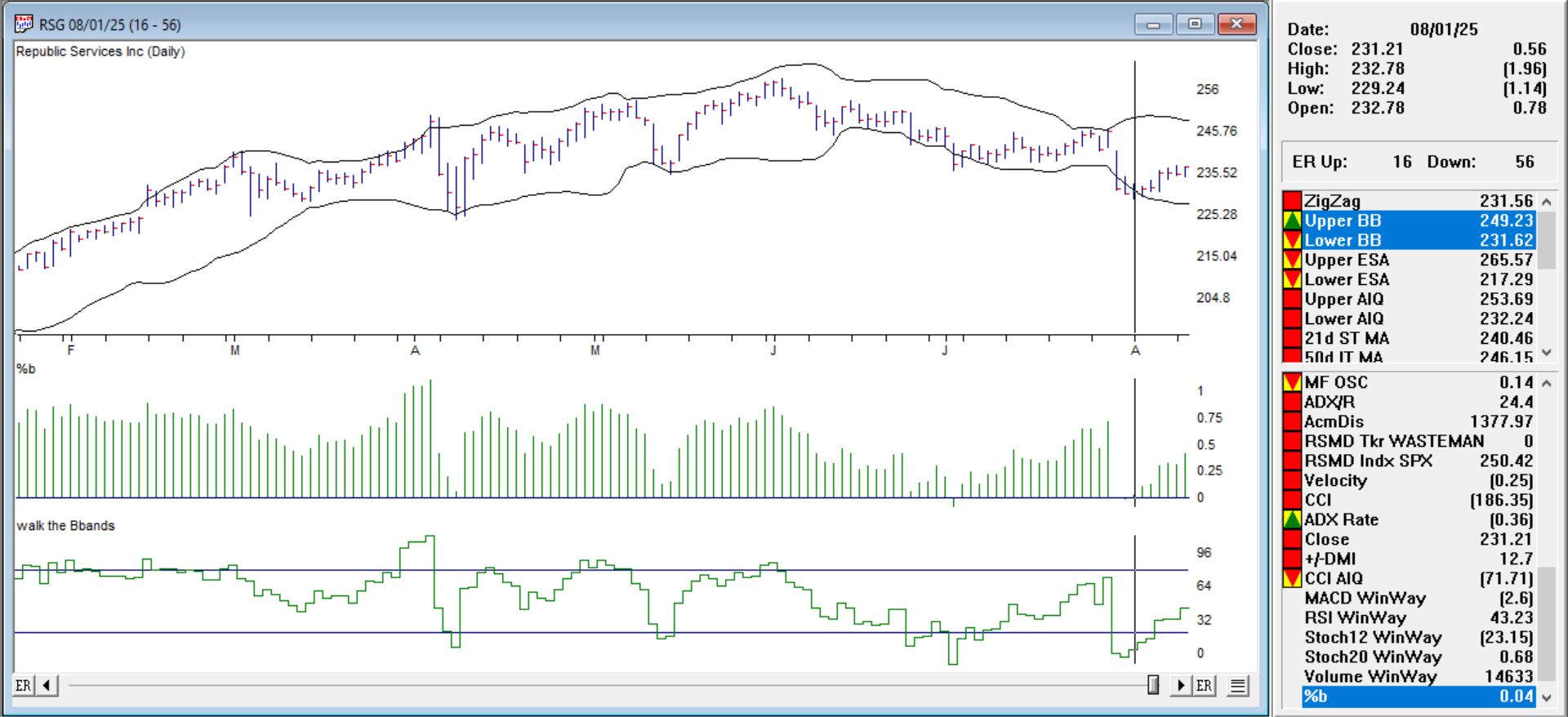1568x717 pixels.
Task: Open the list icon beside ER button
Action: click(x=1238, y=686)
